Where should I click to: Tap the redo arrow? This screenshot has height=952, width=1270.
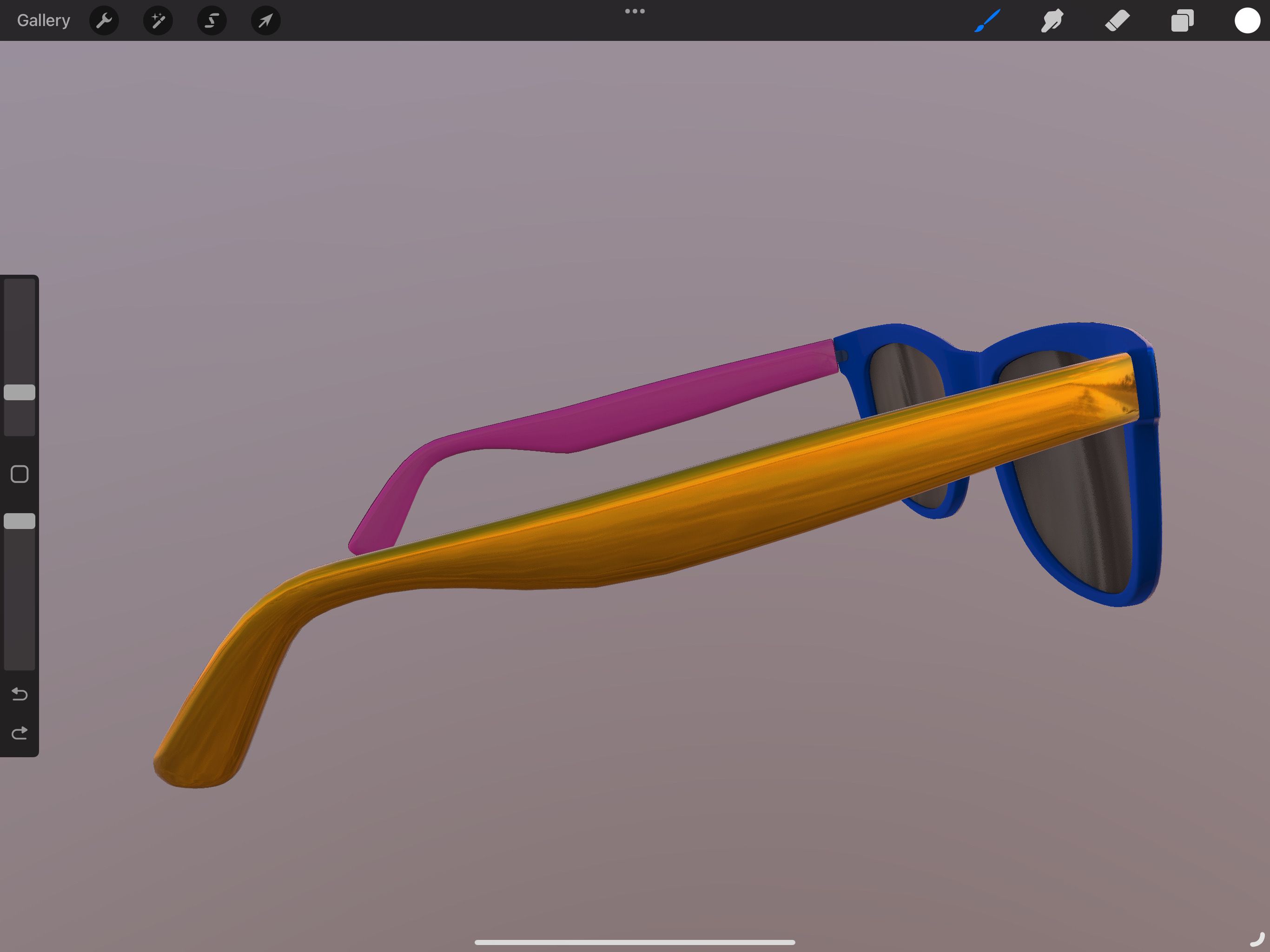[19, 733]
